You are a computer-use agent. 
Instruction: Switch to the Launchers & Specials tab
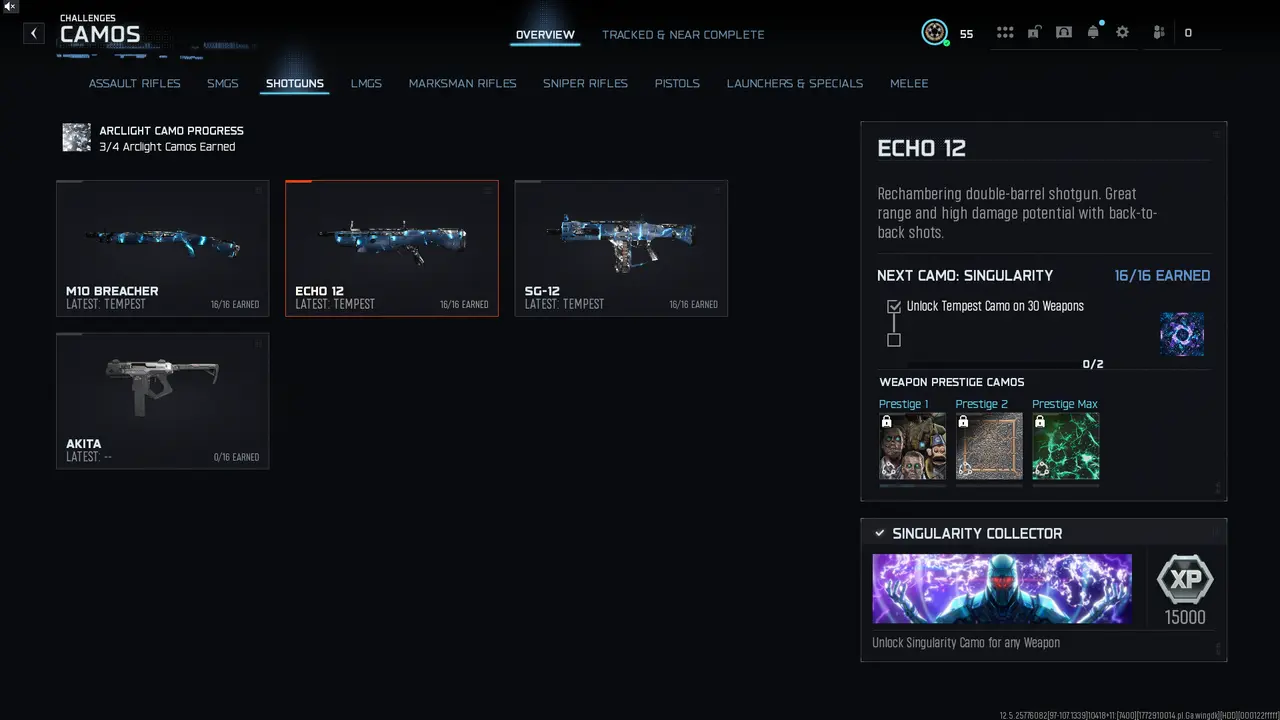(795, 83)
